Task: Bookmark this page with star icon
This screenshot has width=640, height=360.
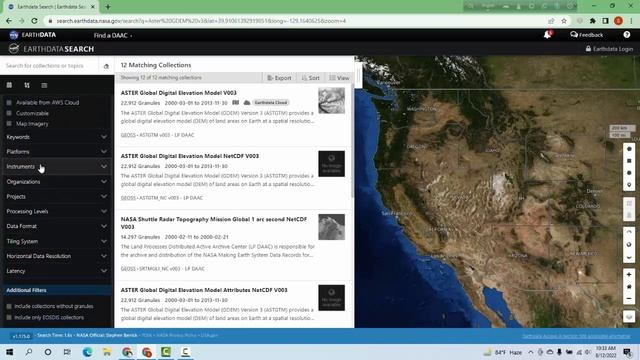Action: coord(564,21)
